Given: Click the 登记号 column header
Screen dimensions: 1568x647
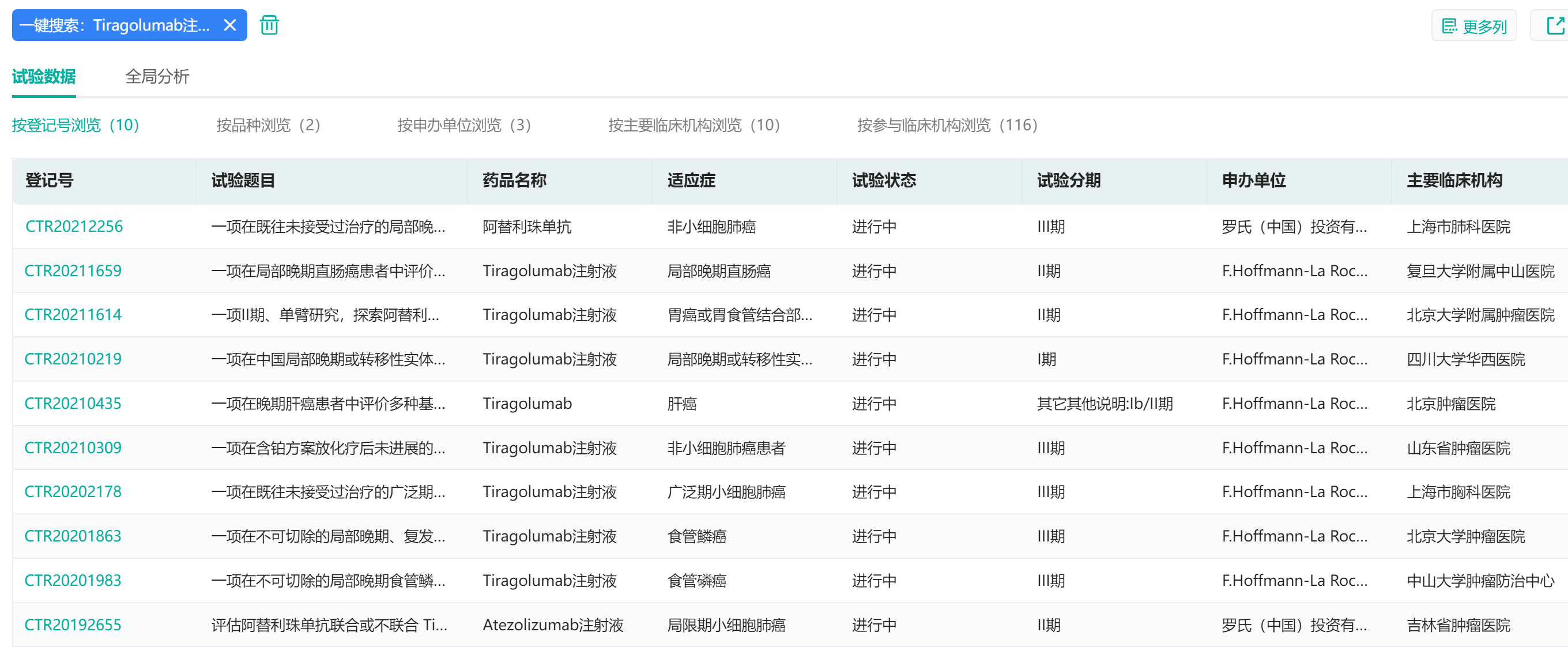Looking at the screenshot, I should [x=50, y=180].
